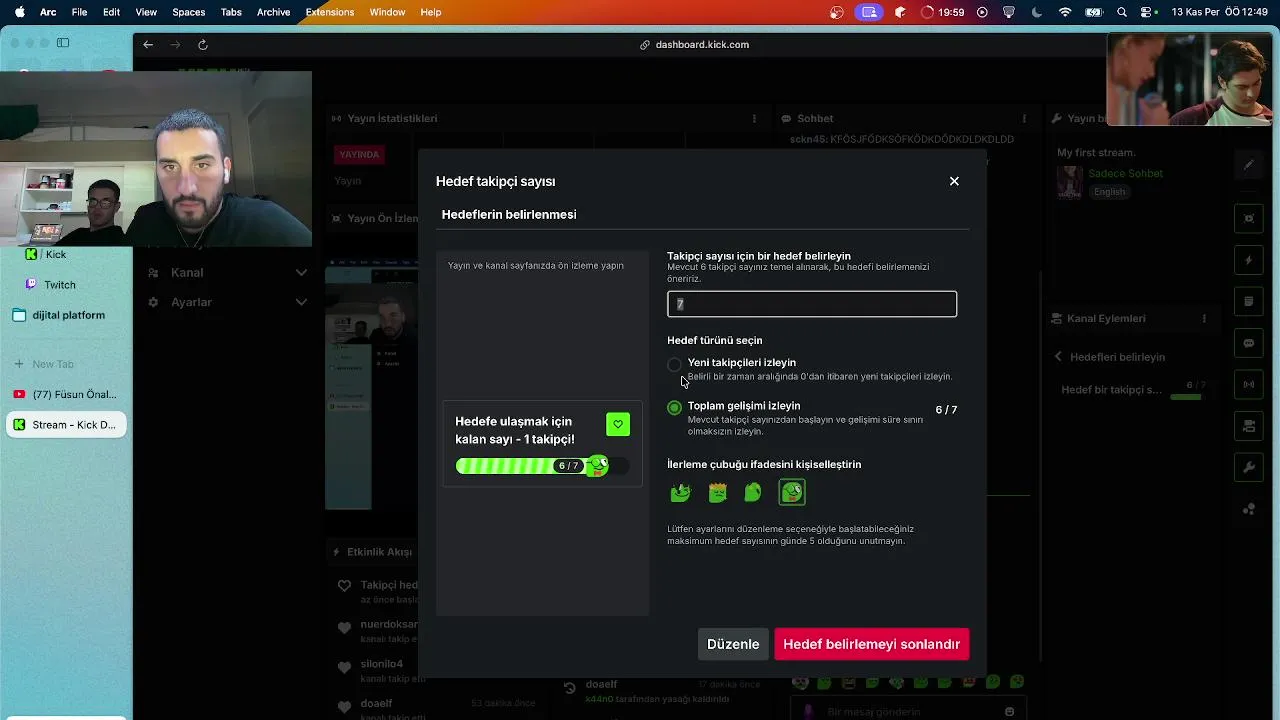Click the browser forward arrow
Image resolution: width=1280 pixels, height=720 pixels.
coord(175,44)
